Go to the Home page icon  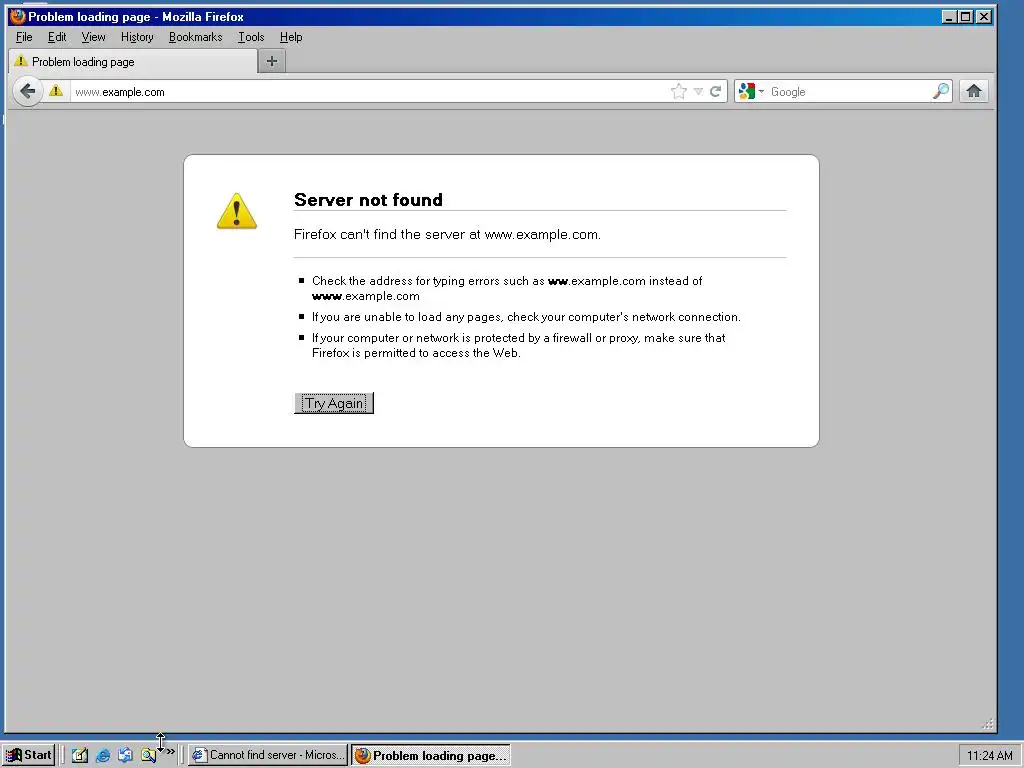974,91
